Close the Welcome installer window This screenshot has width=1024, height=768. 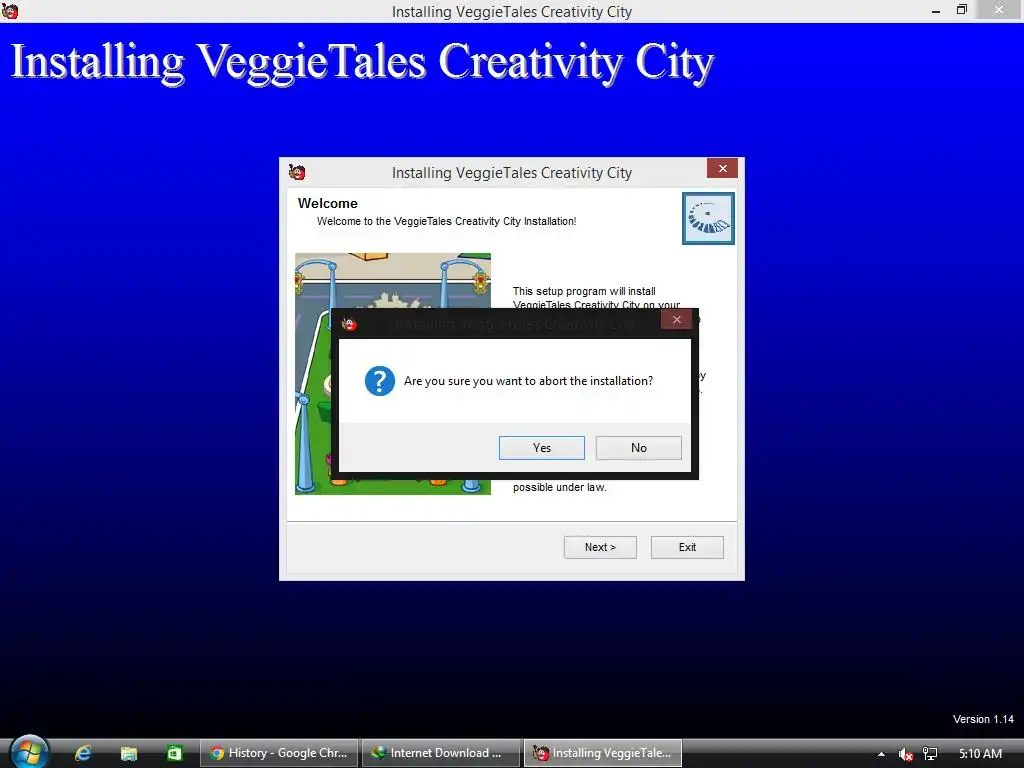click(722, 168)
